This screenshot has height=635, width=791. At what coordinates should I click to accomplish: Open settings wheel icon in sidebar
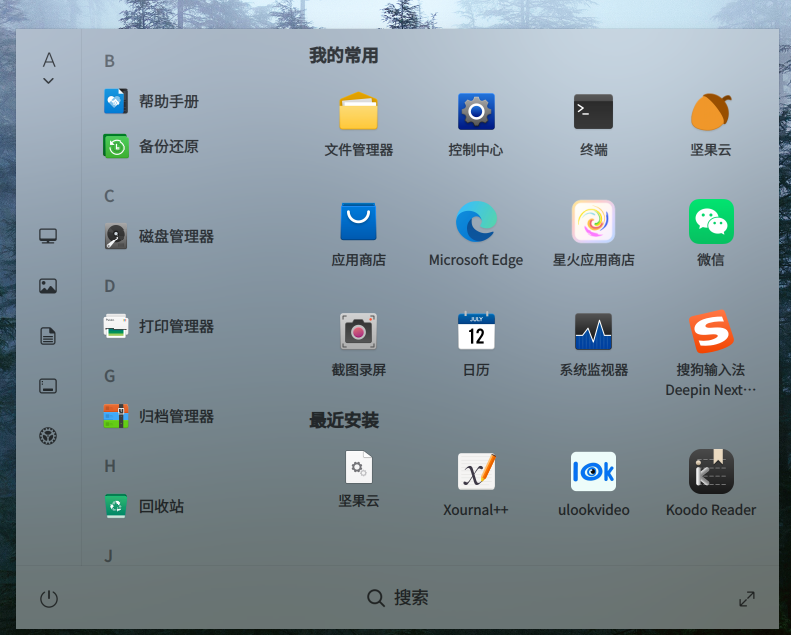[48, 436]
